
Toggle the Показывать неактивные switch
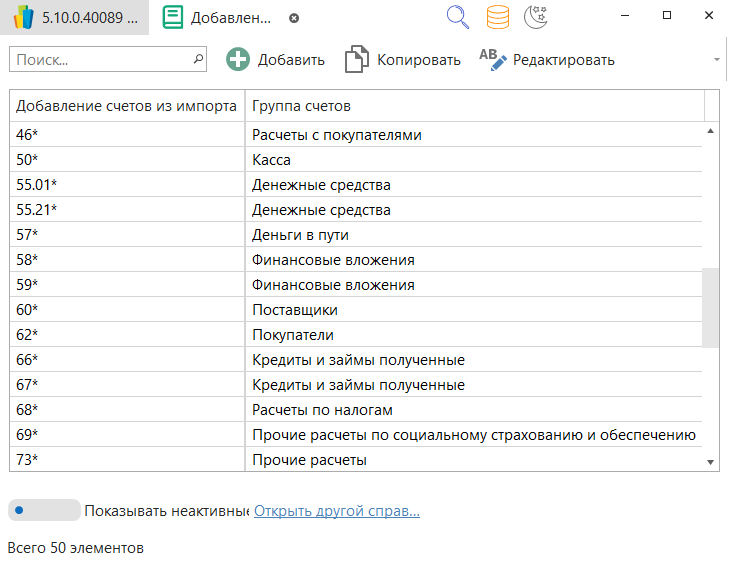44,511
